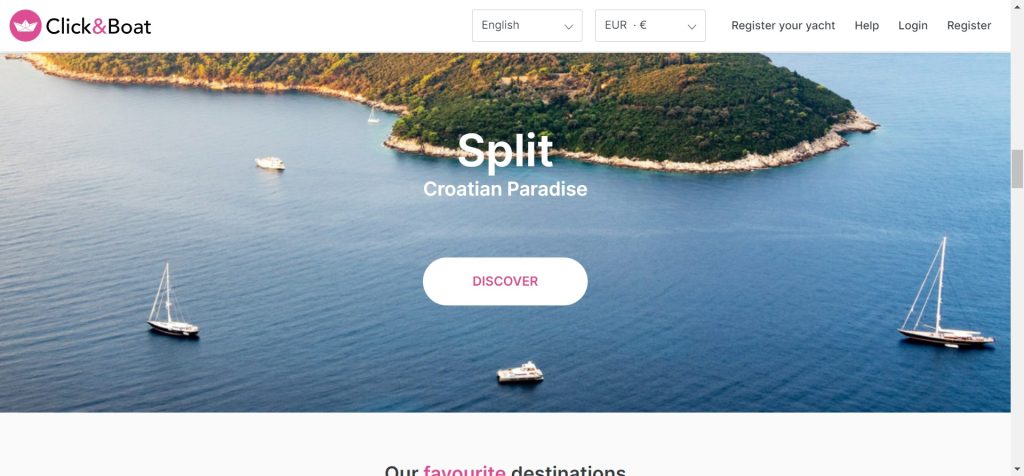Click the page scrollbar thumb
Viewport: 1024px width, 476px height.
[x=1017, y=168]
